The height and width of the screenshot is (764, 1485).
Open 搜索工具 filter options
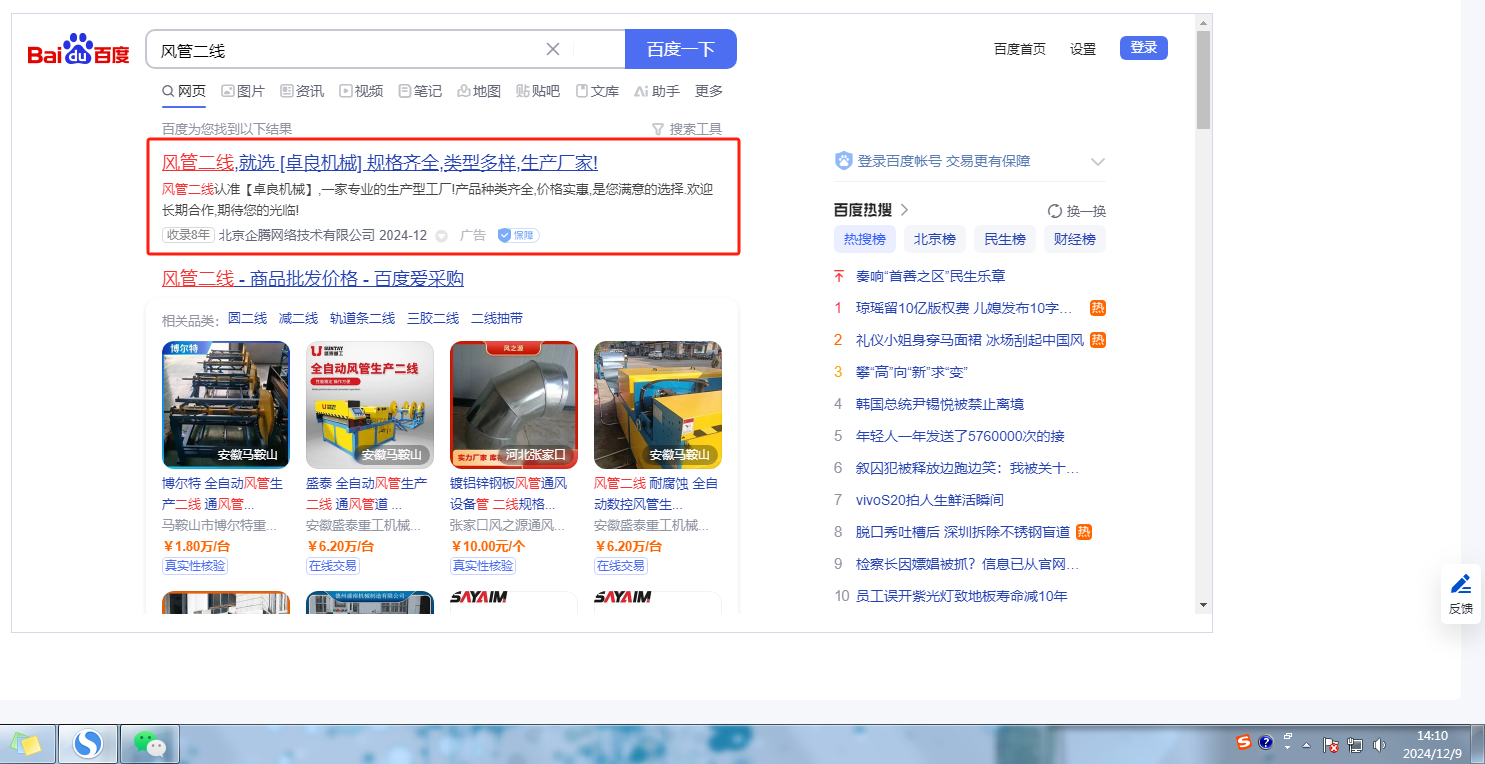point(687,129)
